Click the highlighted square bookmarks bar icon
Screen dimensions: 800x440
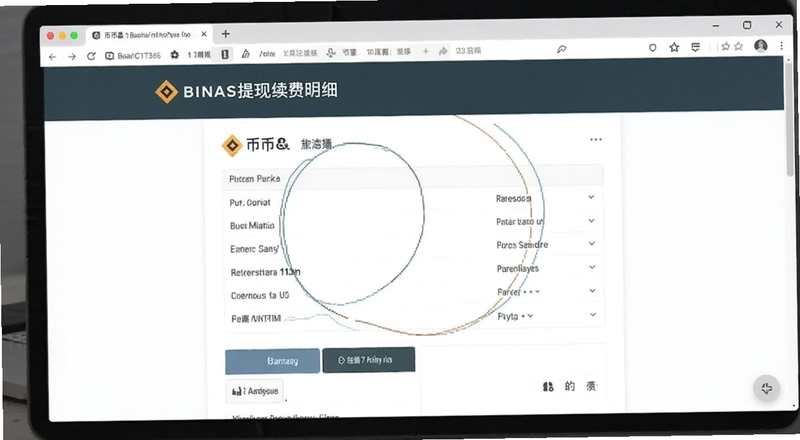pyautogui.click(x=225, y=54)
